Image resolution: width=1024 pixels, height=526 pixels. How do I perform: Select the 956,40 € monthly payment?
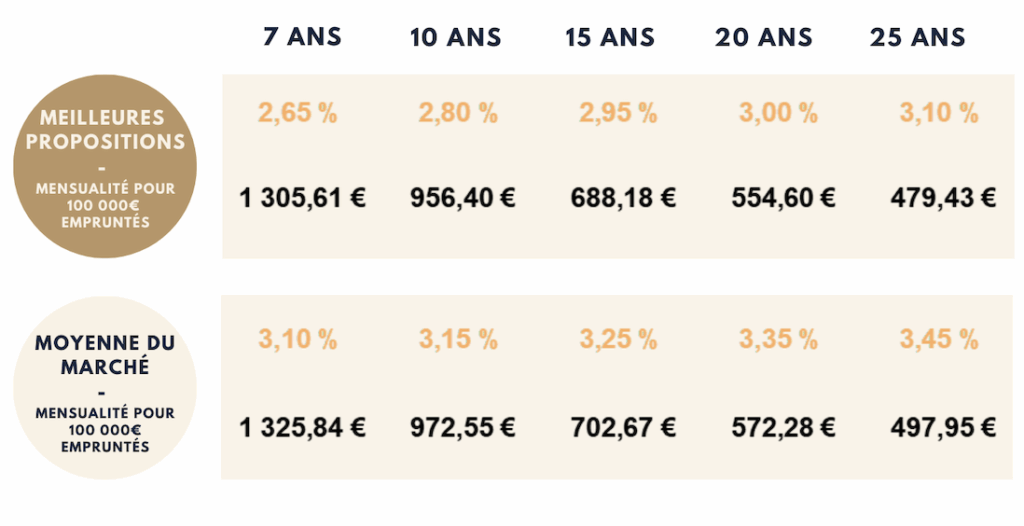point(463,197)
